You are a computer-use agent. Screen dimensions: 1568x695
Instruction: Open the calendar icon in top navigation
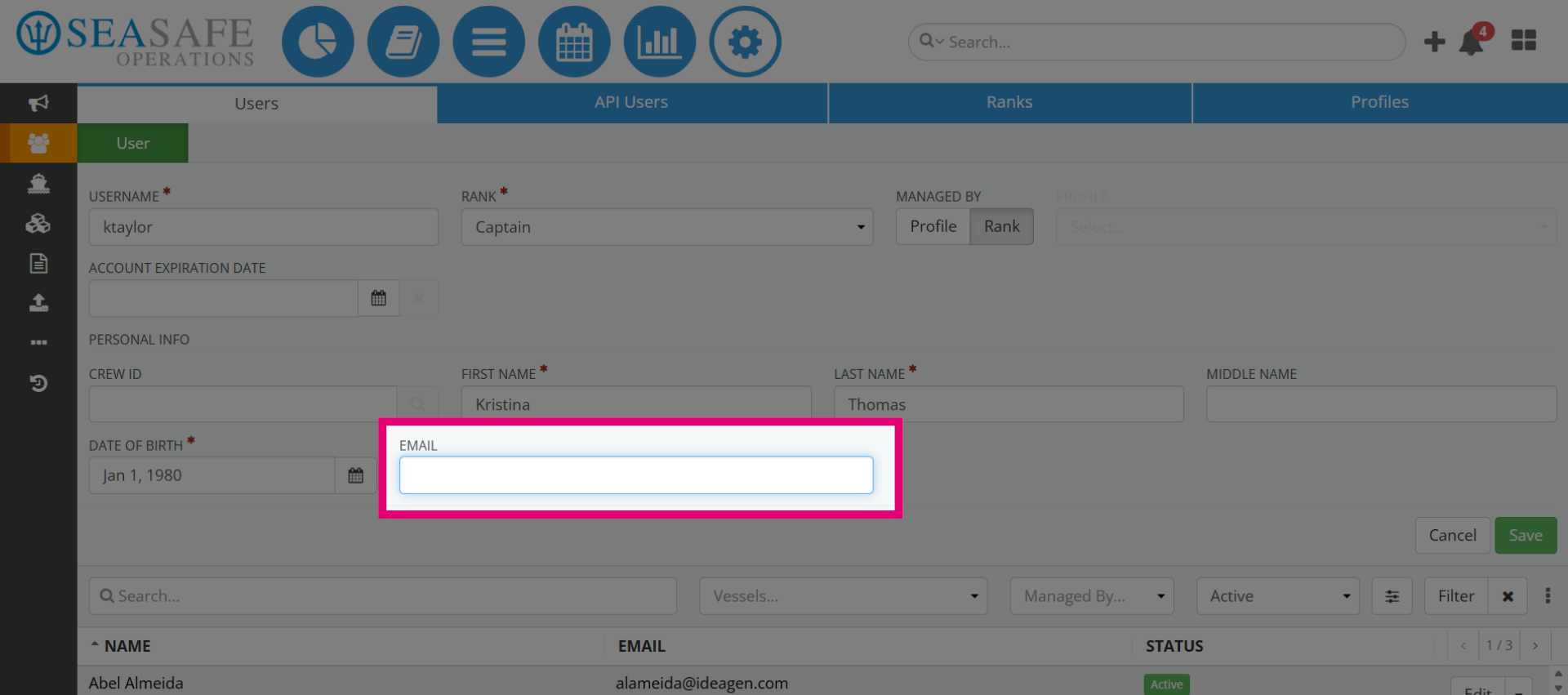[574, 42]
